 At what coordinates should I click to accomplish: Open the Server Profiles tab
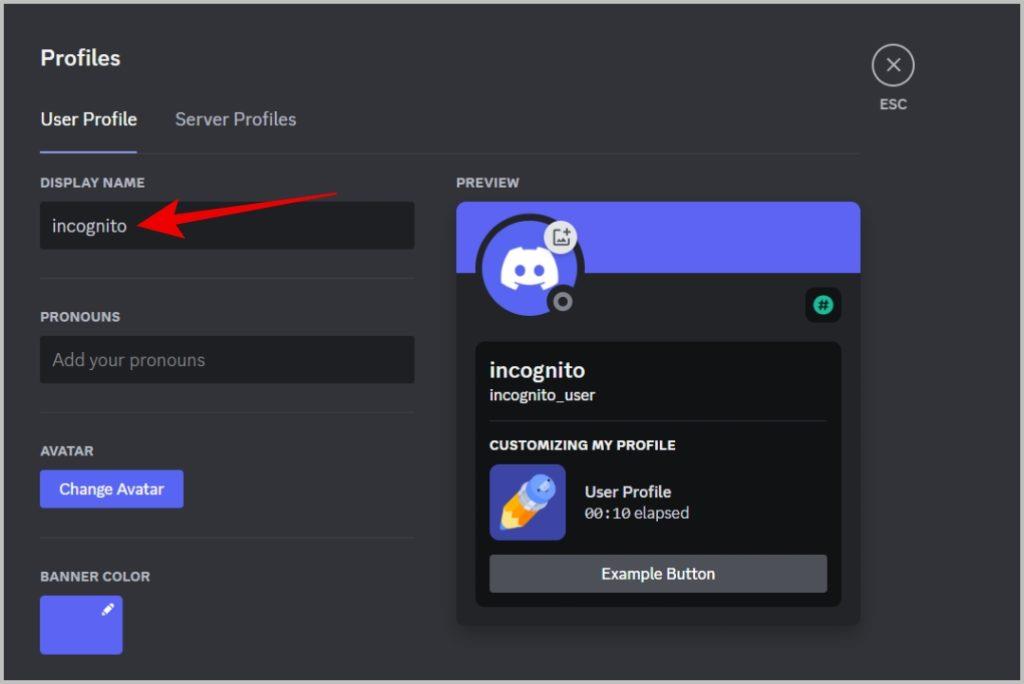[x=236, y=120]
